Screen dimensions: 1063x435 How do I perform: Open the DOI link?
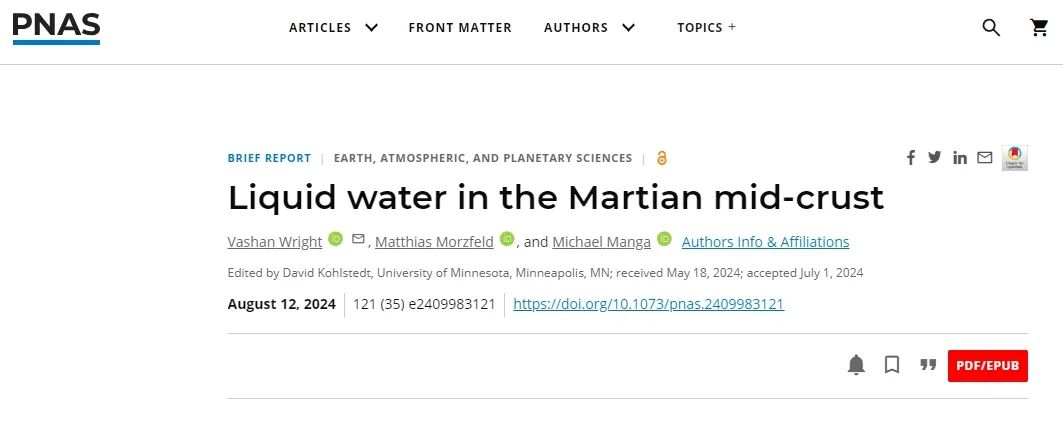click(648, 304)
